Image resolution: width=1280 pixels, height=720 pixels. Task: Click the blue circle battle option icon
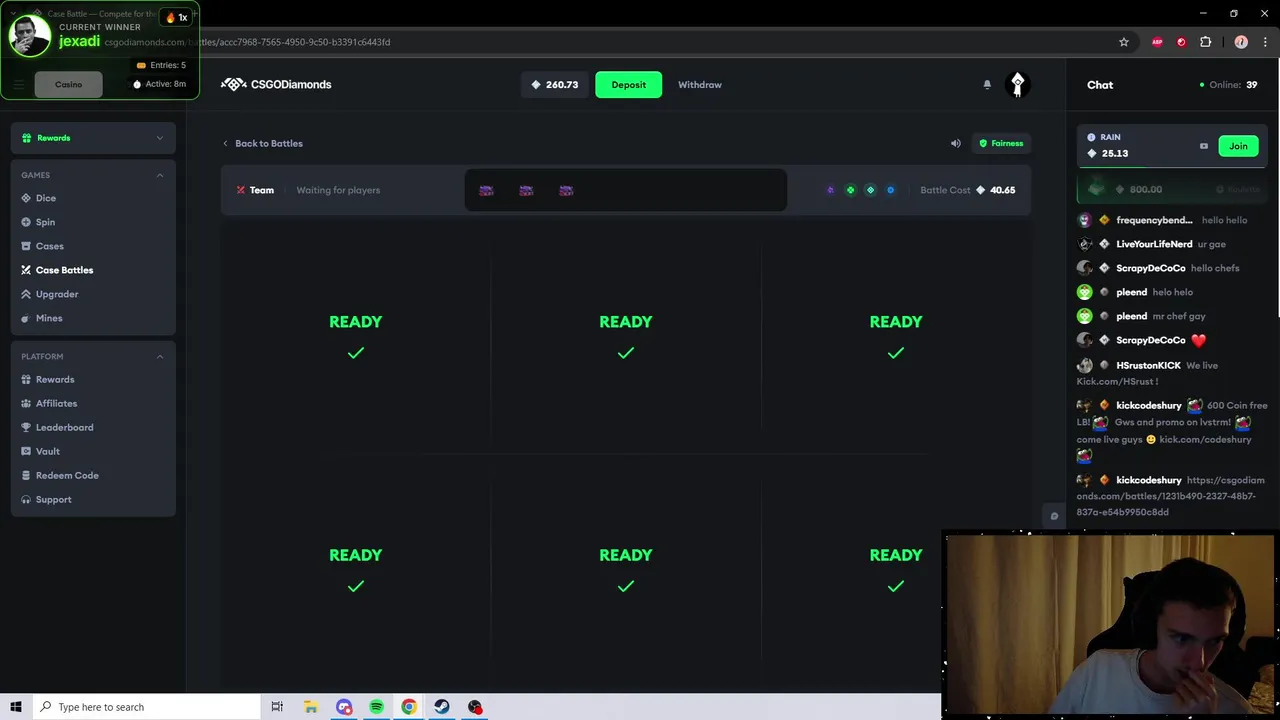pos(890,190)
